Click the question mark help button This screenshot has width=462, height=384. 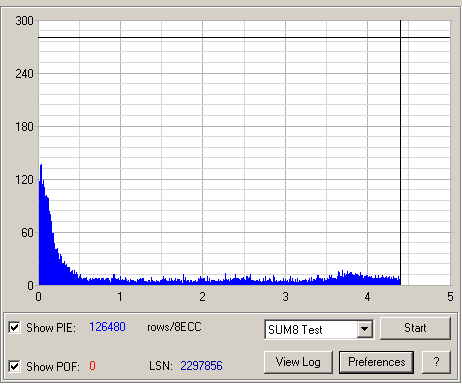436,362
